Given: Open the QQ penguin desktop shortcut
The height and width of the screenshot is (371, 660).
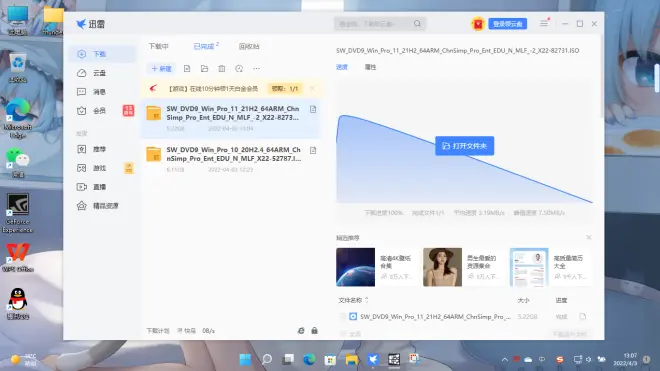Looking at the screenshot, I should tap(17, 303).
